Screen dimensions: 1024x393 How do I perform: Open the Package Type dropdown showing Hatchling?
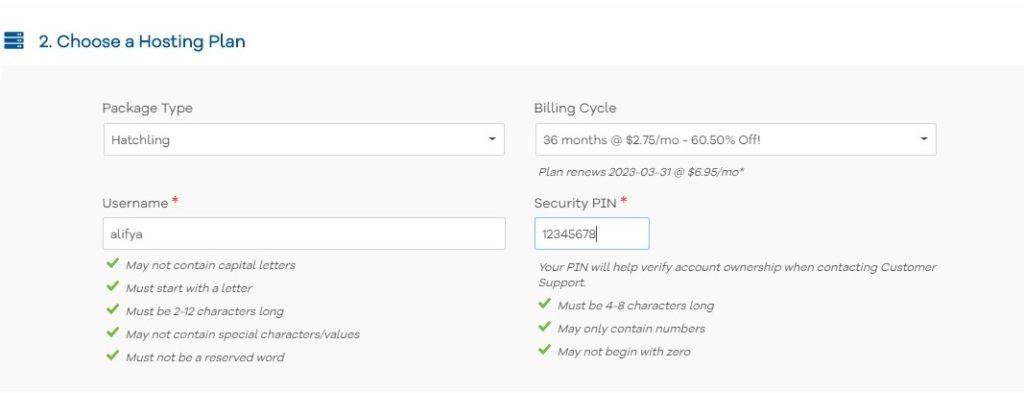304,140
